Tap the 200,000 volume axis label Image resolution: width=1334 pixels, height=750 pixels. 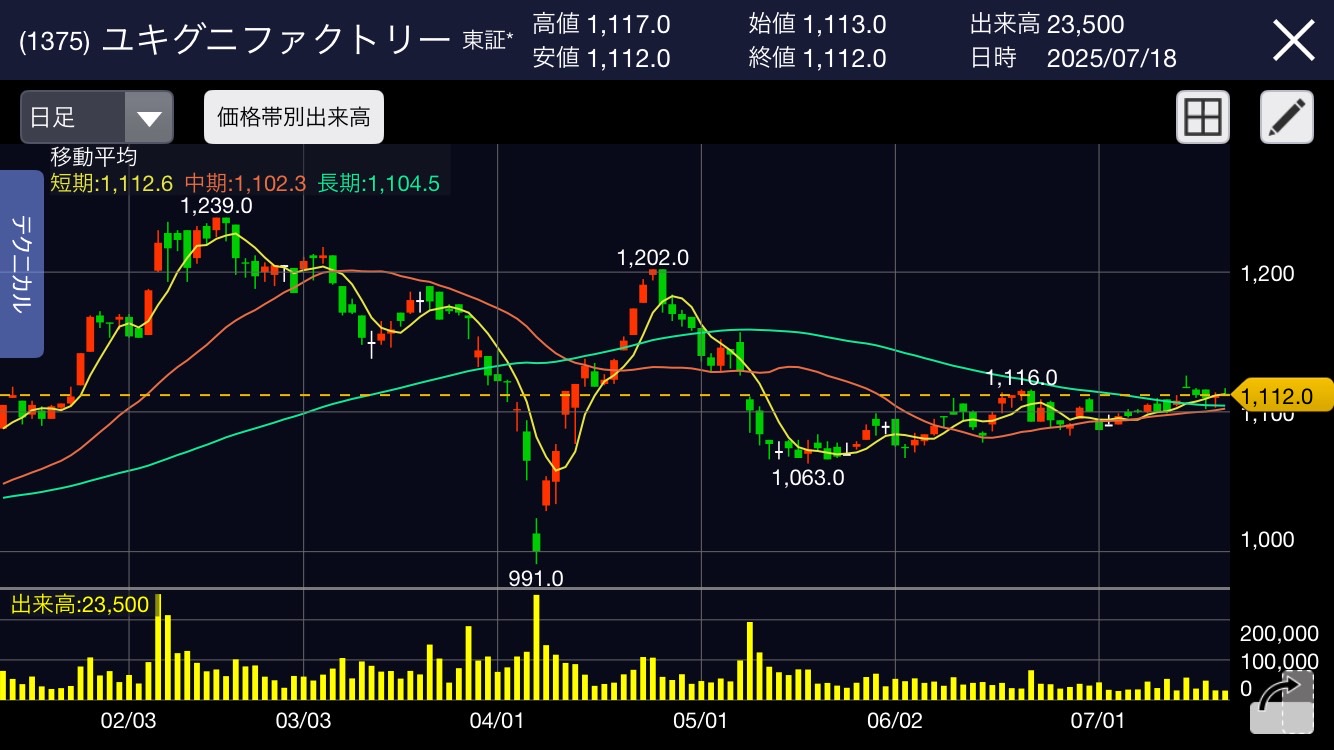tap(1279, 633)
